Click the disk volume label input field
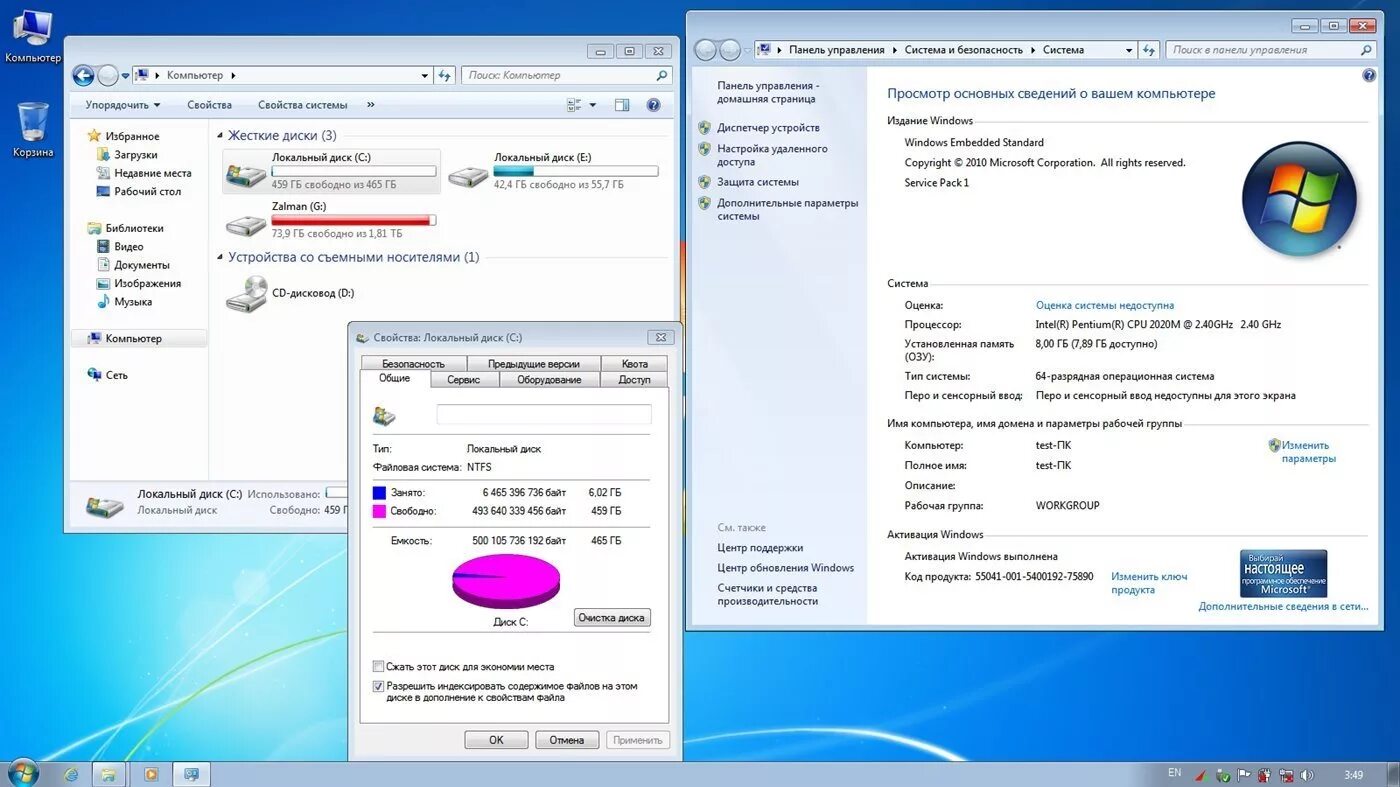Image resolution: width=1400 pixels, height=787 pixels. [544, 414]
